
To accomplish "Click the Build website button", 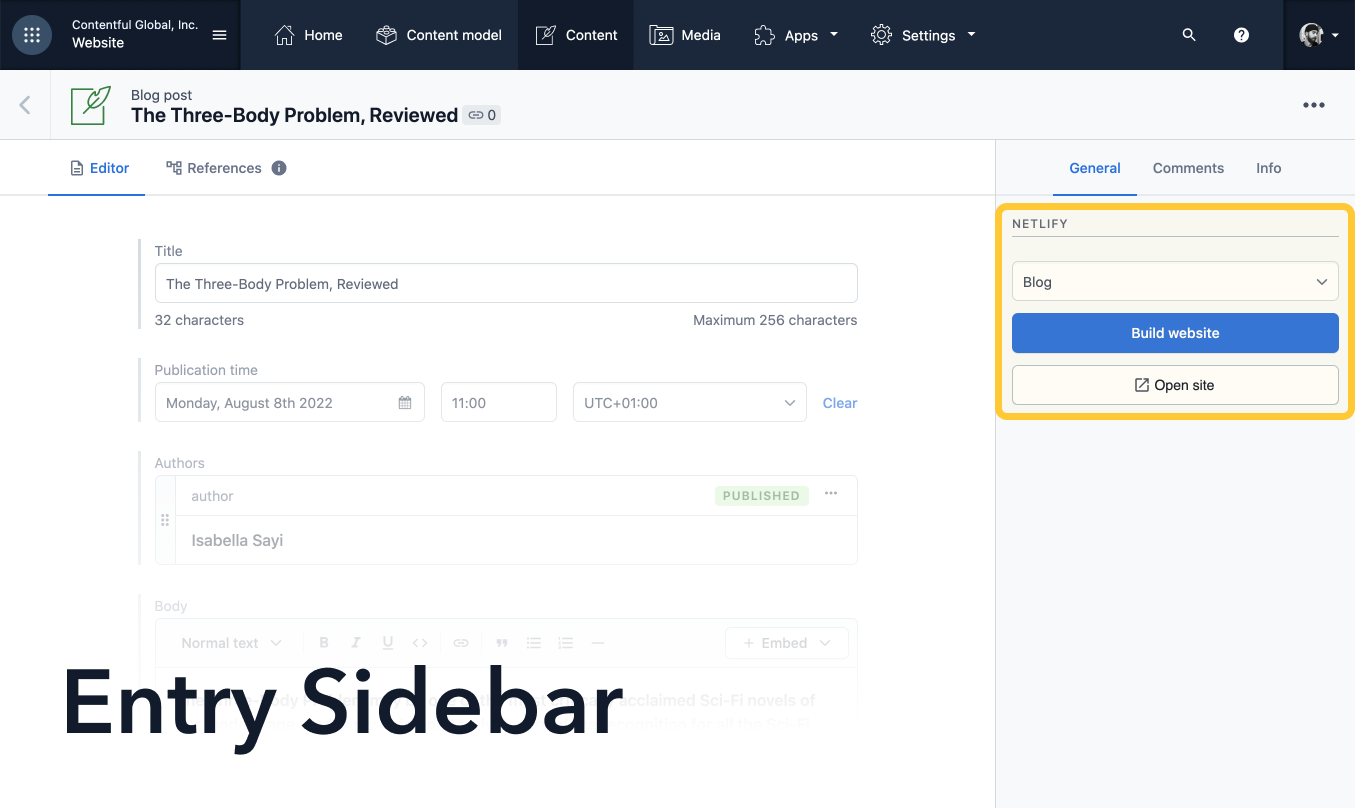I will (1174, 332).
